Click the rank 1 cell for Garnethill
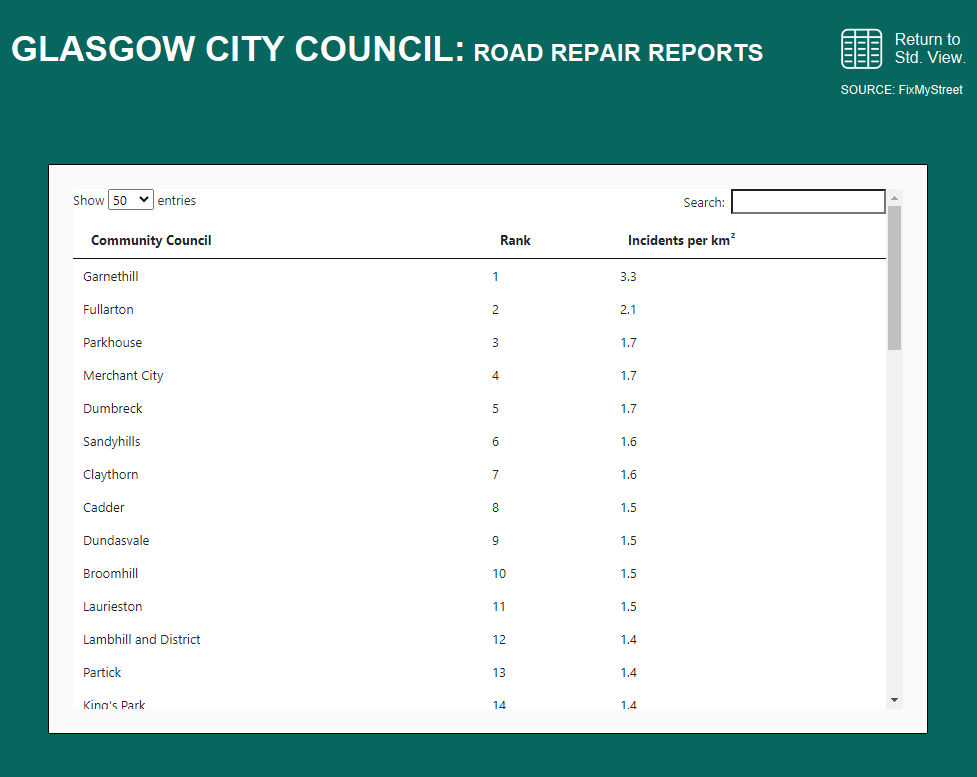The image size is (977, 777). click(495, 277)
